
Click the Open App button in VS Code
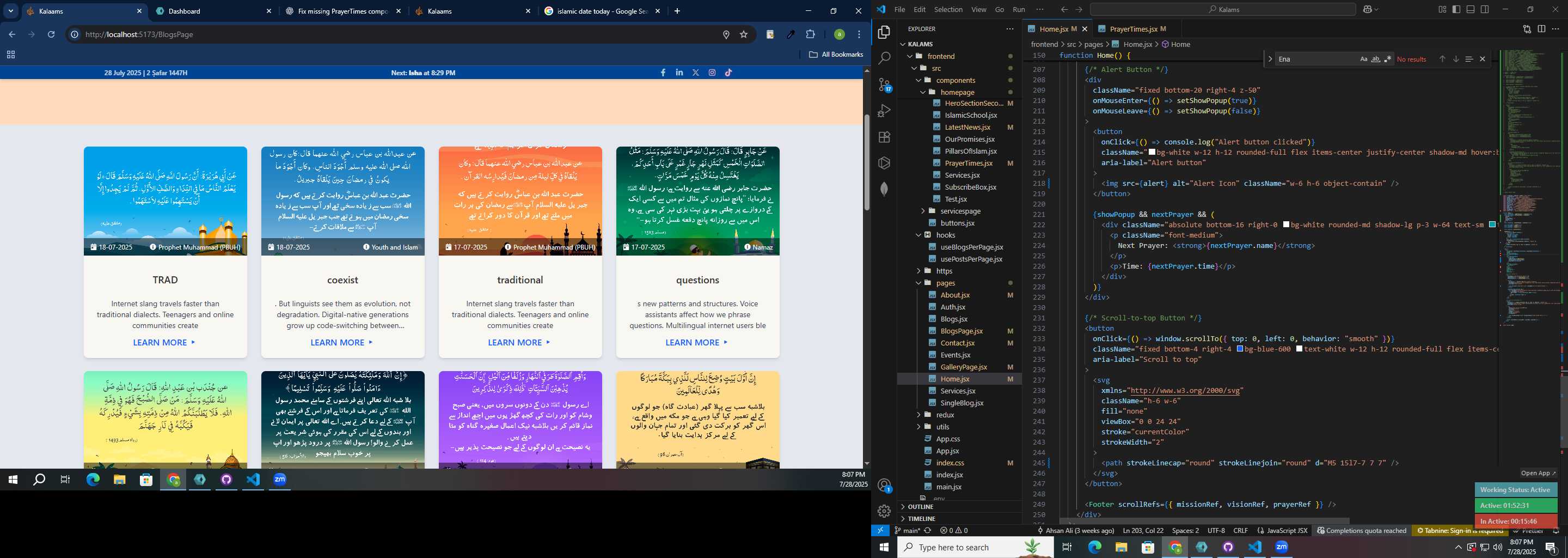pyautogui.click(x=1538, y=472)
